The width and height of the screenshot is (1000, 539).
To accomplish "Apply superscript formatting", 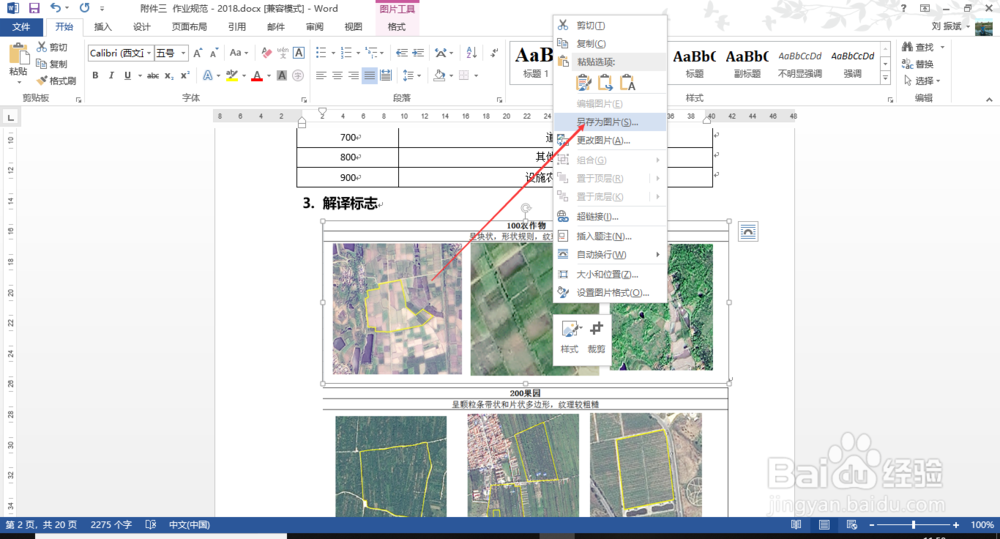I will tap(184, 76).
